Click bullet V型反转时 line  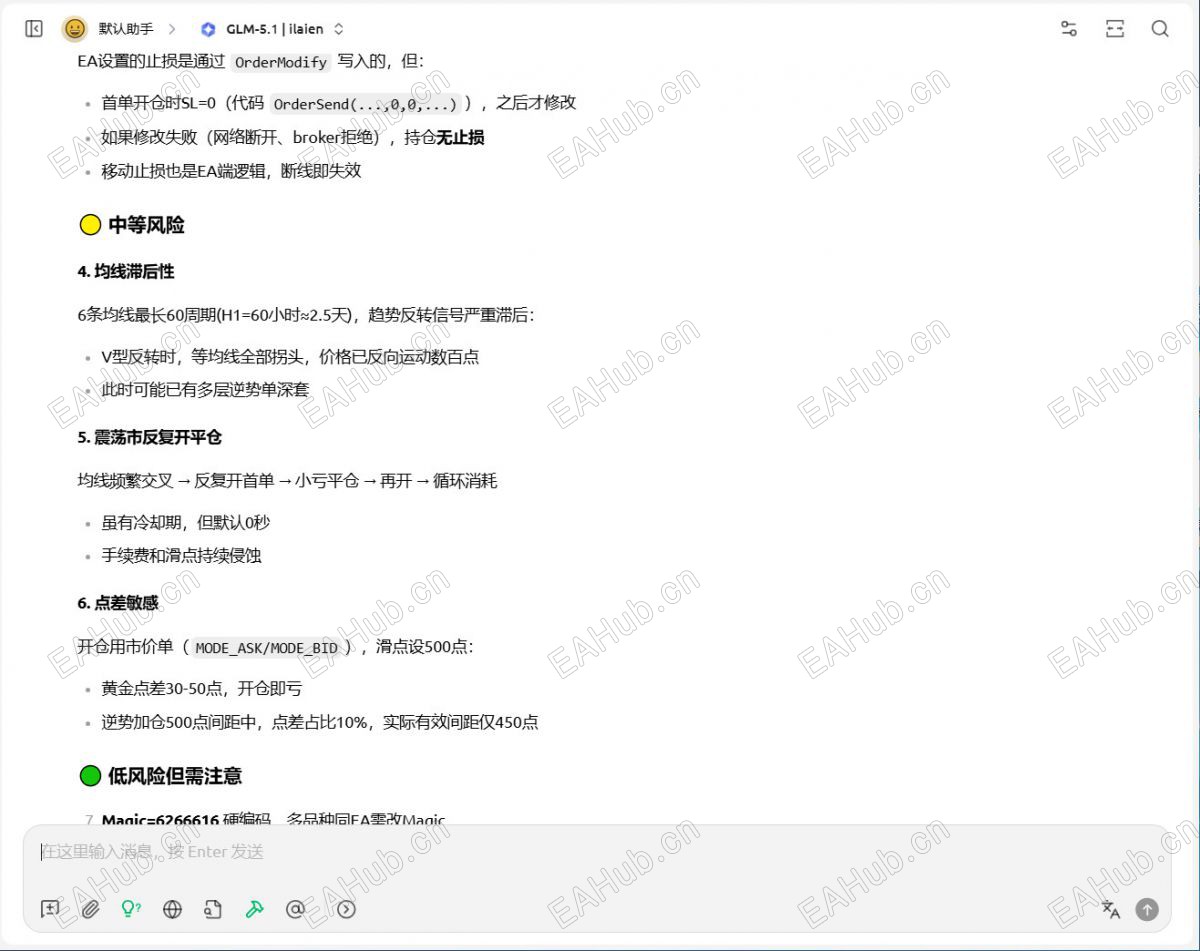(x=290, y=357)
